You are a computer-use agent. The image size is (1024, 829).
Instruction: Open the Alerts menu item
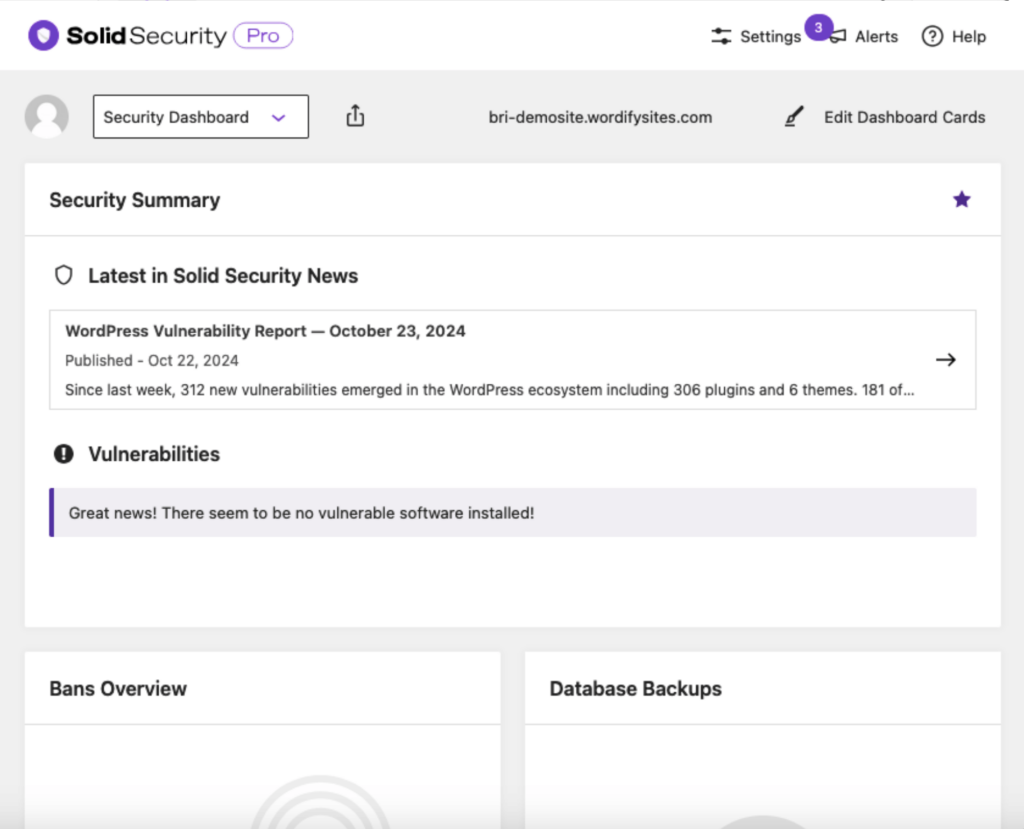(863, 37)
